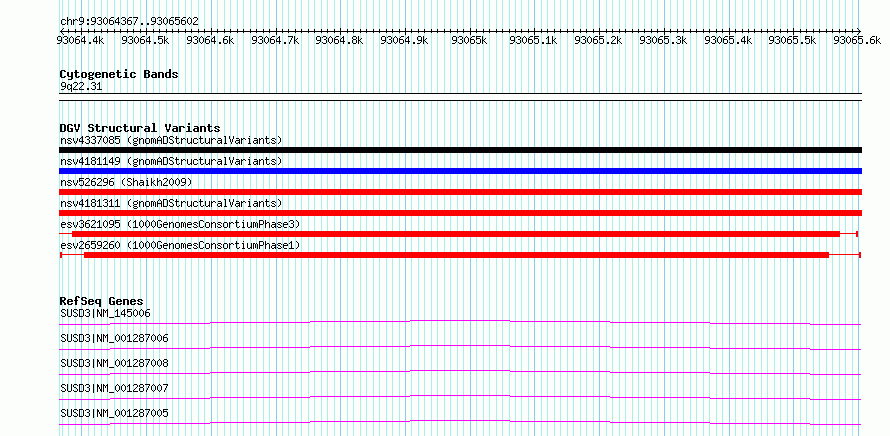The height and width of the screenshot is (436, 890).
Task: Open nsv4181149 (gnomADStructuralVariants) label
Action: pos(171,161)
